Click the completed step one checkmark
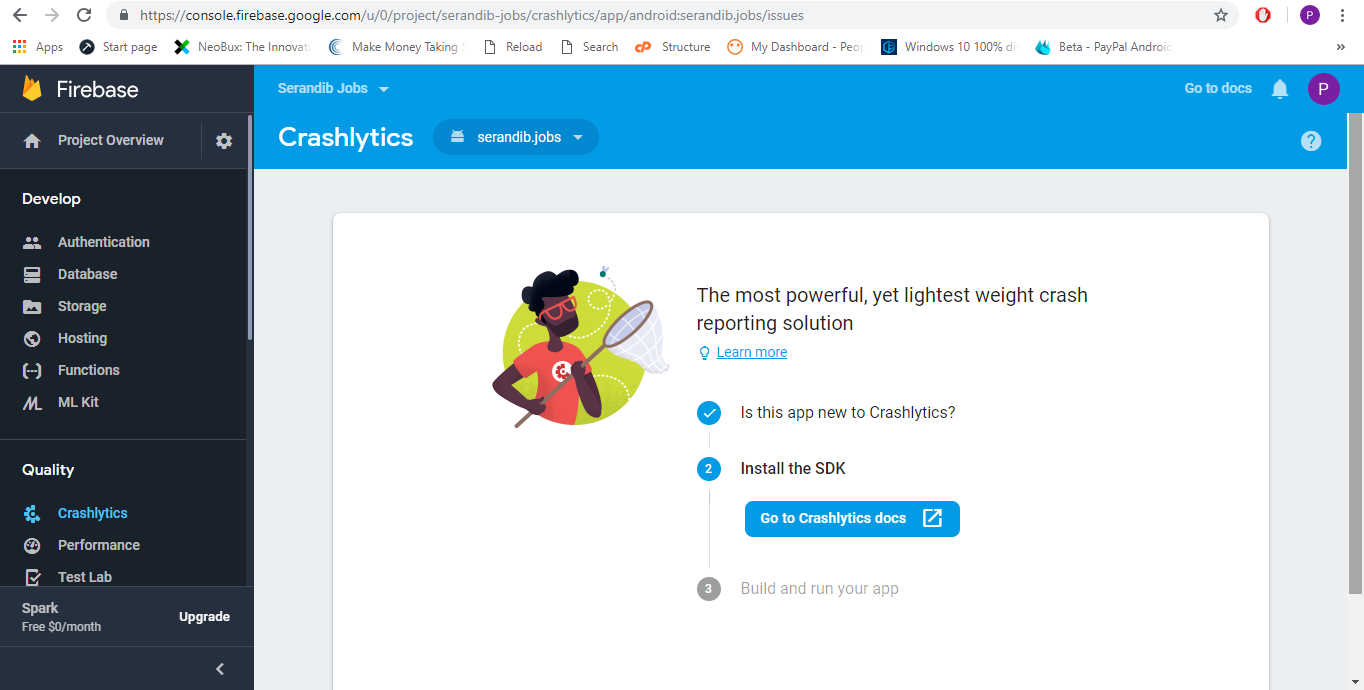The image size is (1364, 690). point(709,412)
